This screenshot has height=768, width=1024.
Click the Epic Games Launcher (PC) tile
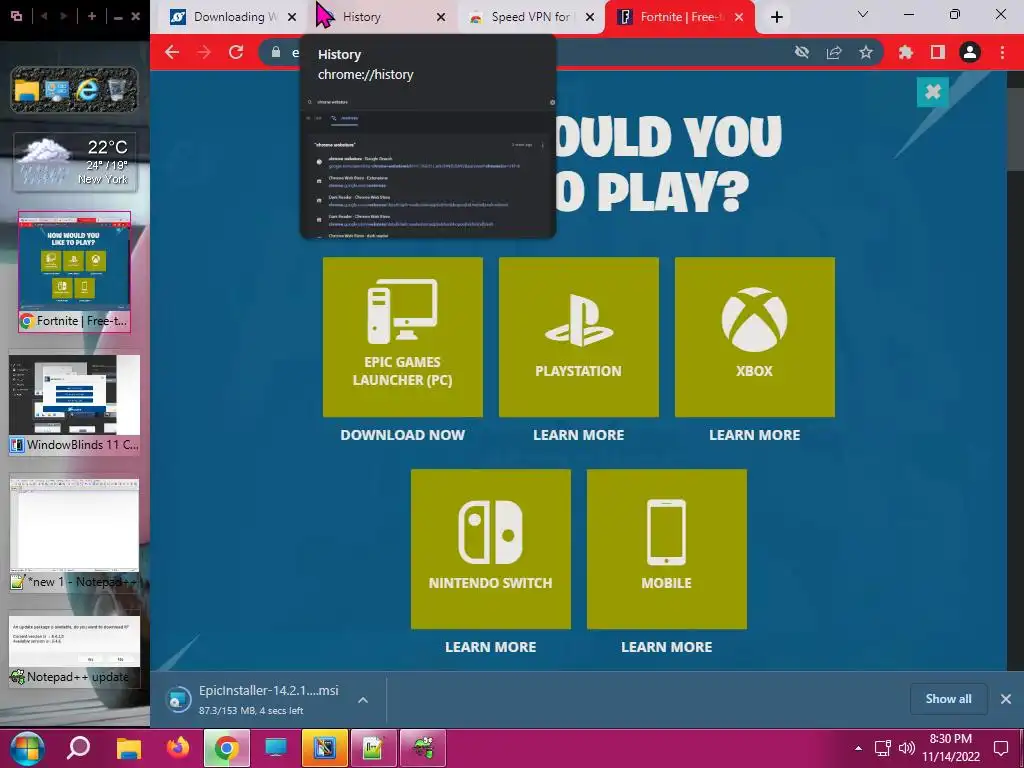(402, 336)
